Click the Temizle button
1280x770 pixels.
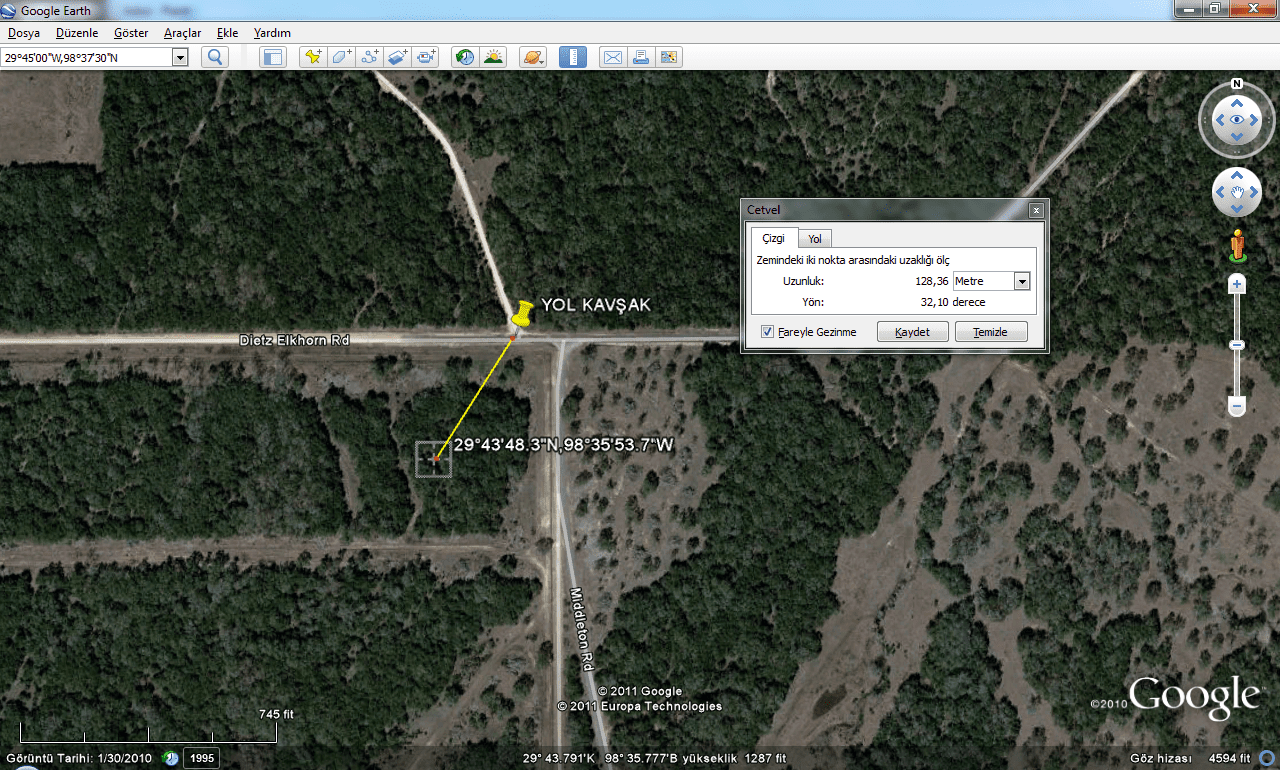991,332
